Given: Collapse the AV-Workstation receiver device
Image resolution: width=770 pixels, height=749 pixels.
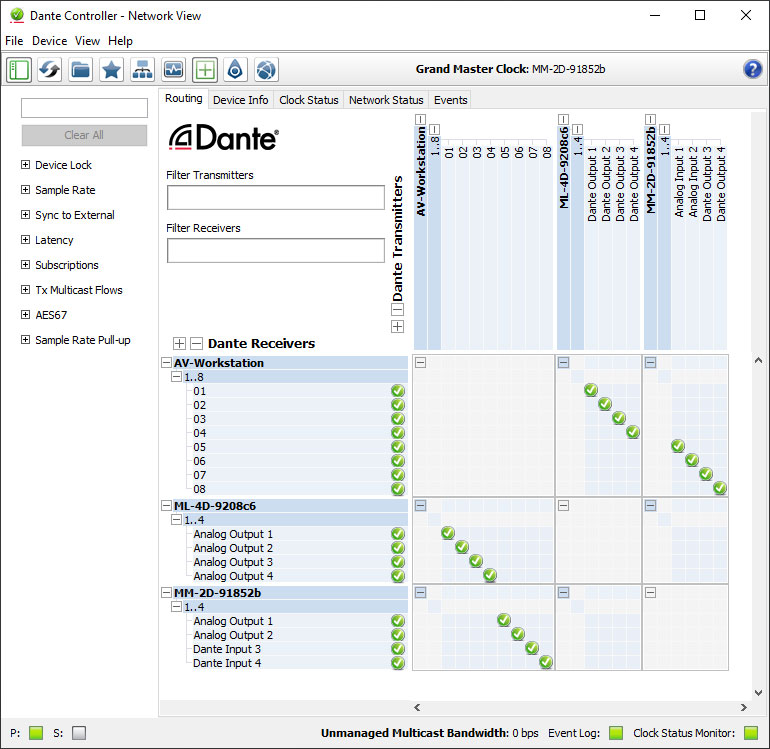Looking at the screenshot, I should point(167,363).
